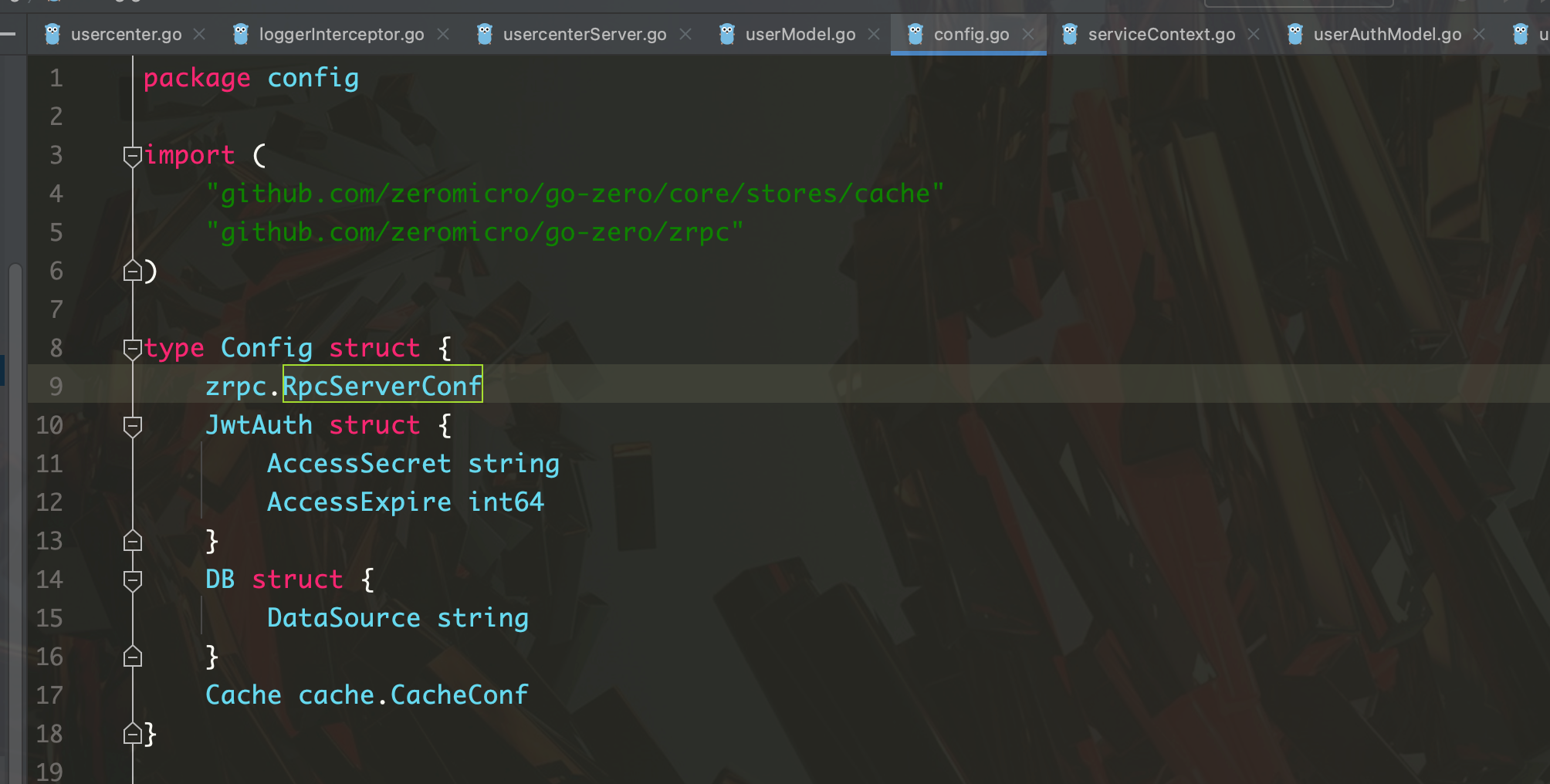1550x784 pixels.
Task: Click the fold end marker on line 6
Action: point(133,271)
